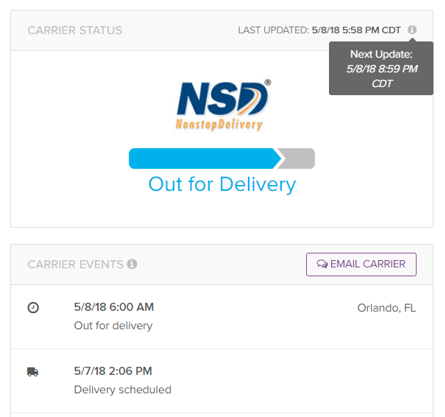Click the Next Update tooltip
Image resolution: width=445 pixels, height=417 pixels.
[381, 68]
